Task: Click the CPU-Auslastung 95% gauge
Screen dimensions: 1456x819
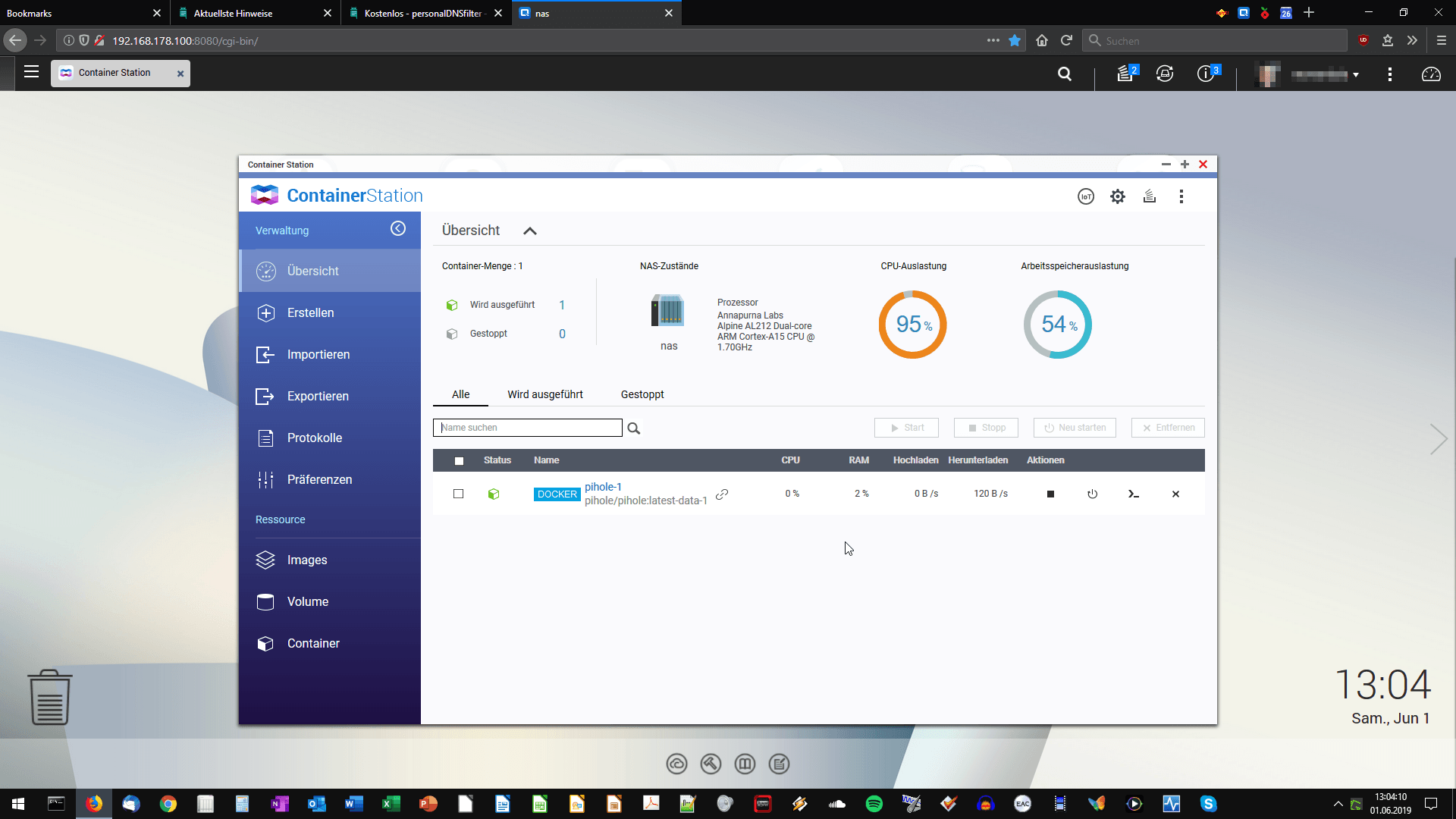Action: click(912, 325)
